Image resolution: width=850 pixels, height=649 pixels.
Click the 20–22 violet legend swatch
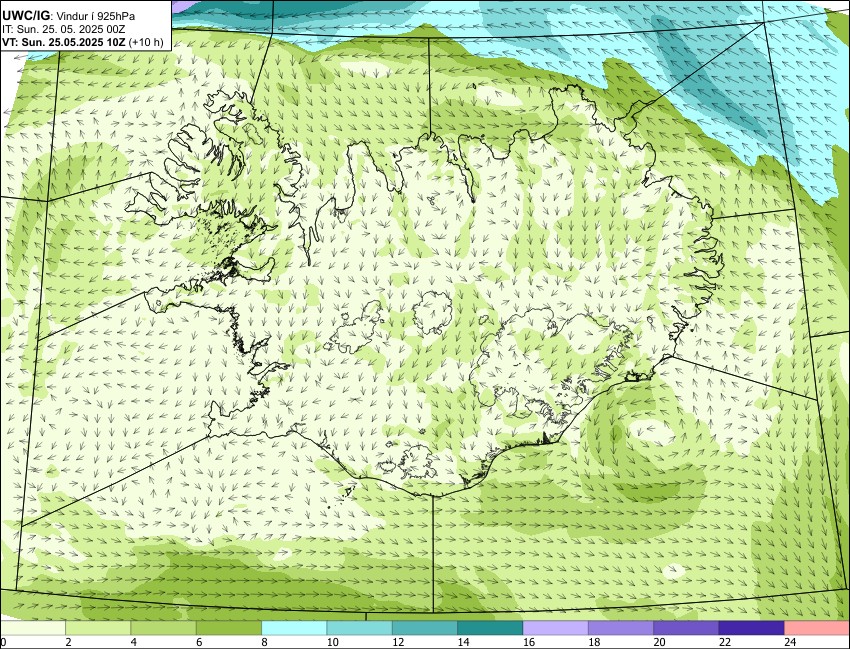pos(686,628)
